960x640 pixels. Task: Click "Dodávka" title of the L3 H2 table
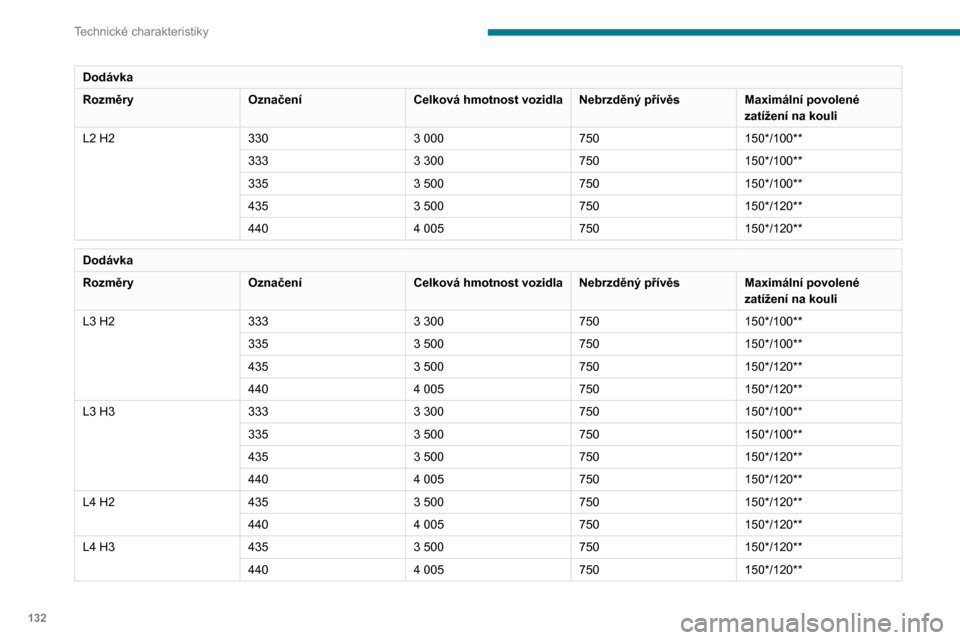[x=108, y=260]
